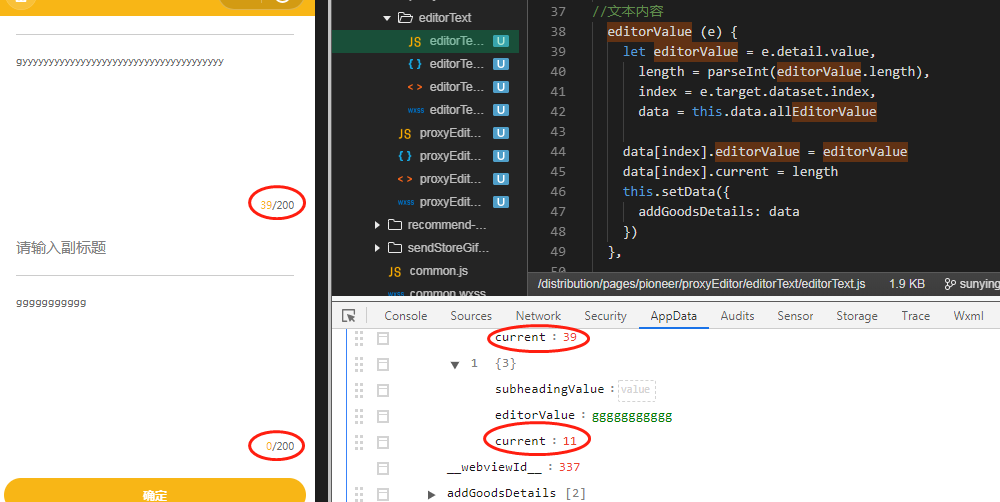Tap the yellow 确定 button

coord(155,491)
